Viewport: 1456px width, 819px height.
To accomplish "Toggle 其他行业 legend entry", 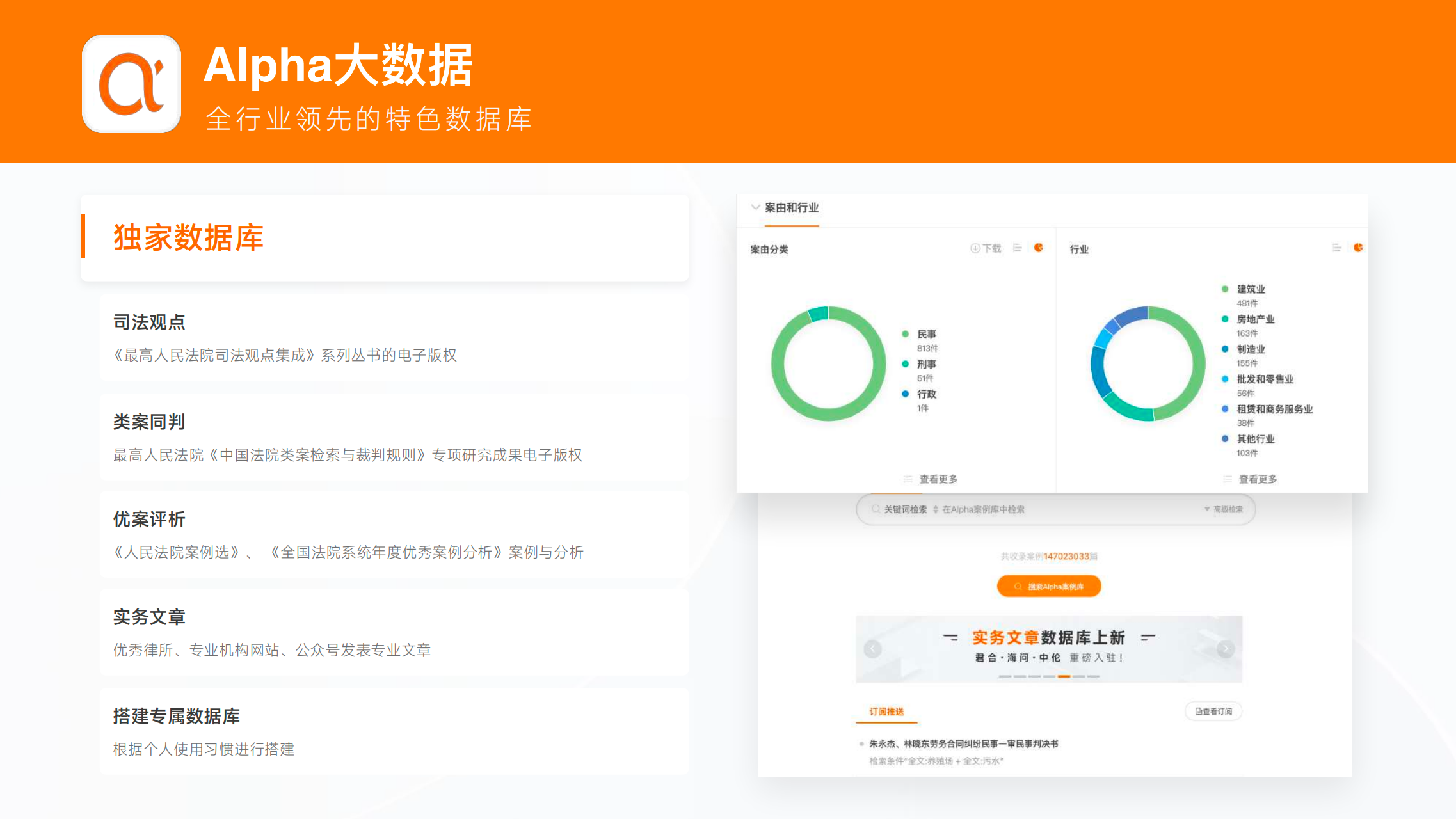I will click(x=1248, y=439).
